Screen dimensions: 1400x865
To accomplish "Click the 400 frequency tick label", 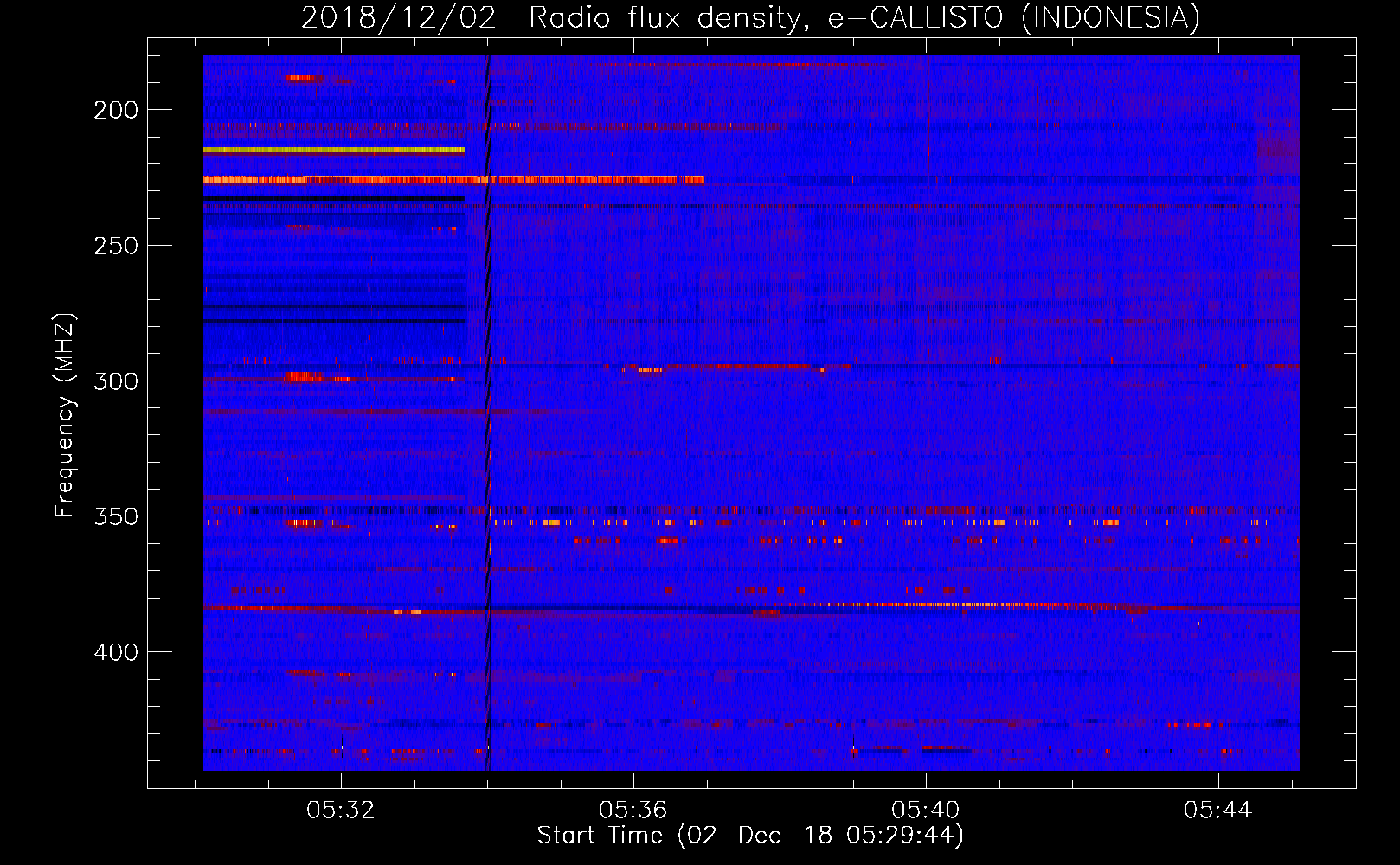I will 116,652.
